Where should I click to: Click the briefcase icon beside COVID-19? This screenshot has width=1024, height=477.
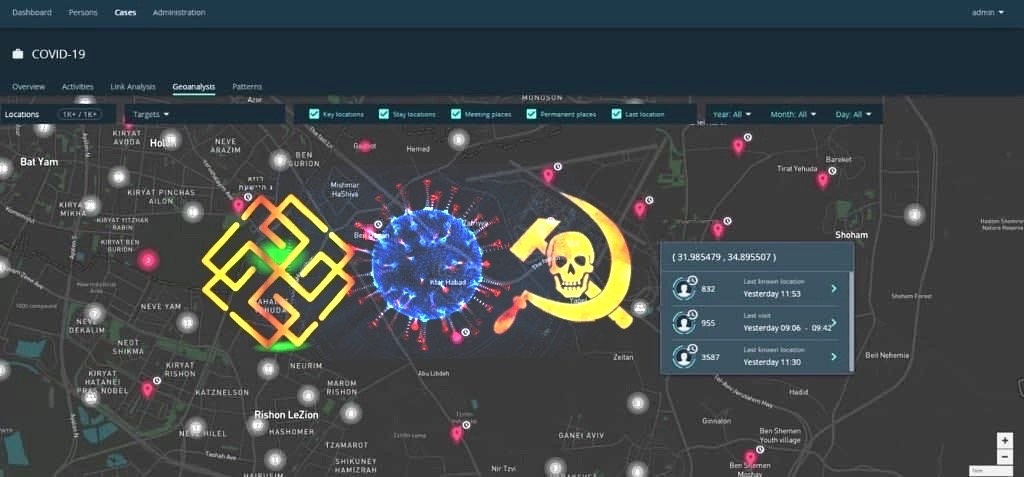click(18, 54)
